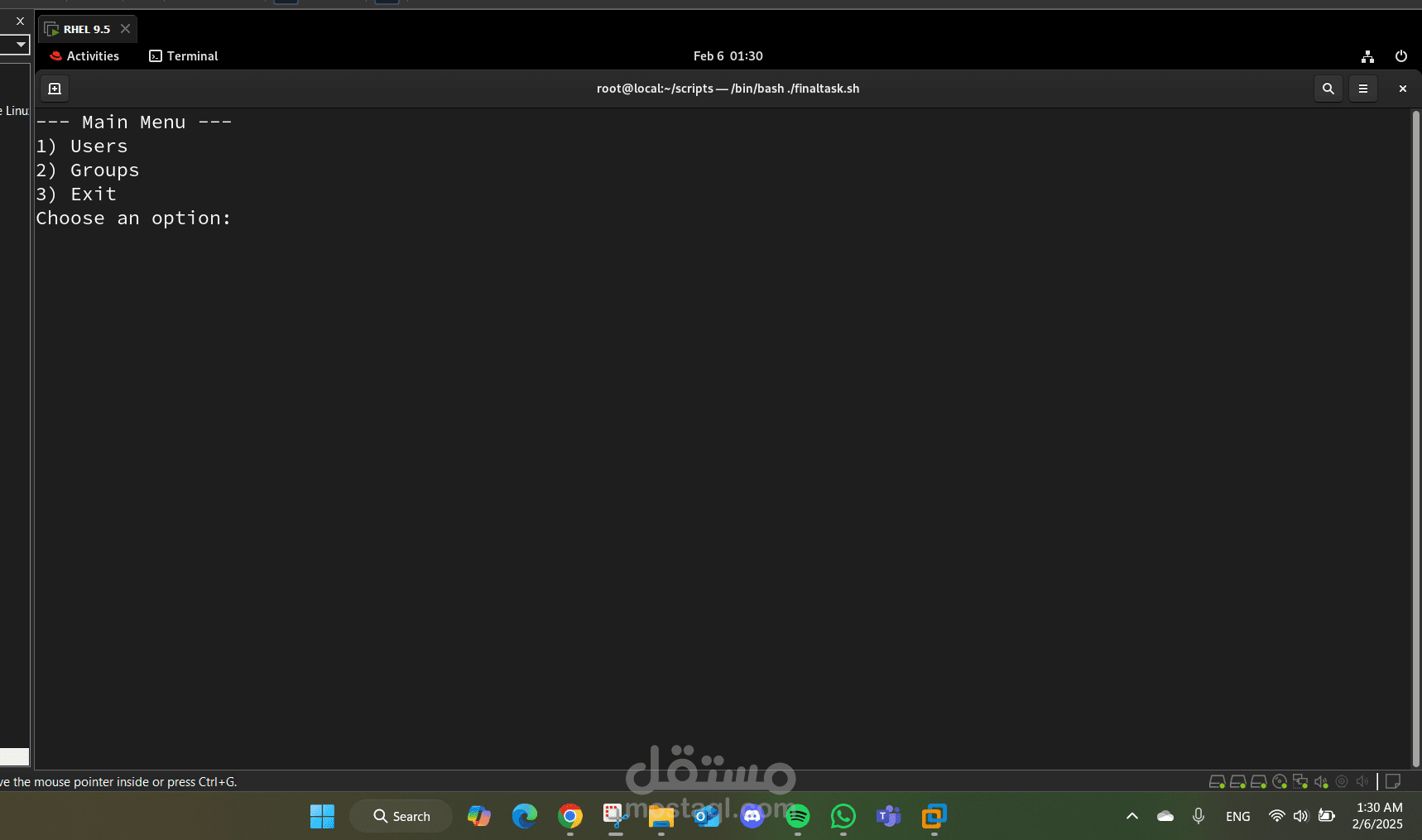Image resolution: width=1422 pixels, height=840 pixels.
Task: Expand the library dropdown arrow
Action: point(21,45)
